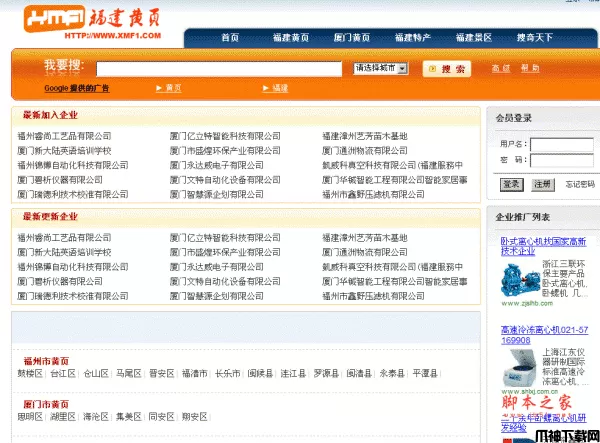Select 长乐市 link

(x=228, y=373)
